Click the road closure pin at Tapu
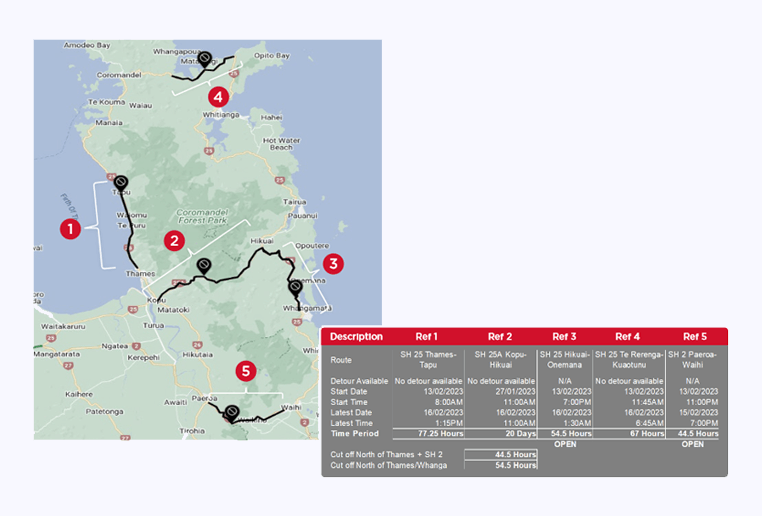This screenshot has width=762, height=516. tap(121, 183)
